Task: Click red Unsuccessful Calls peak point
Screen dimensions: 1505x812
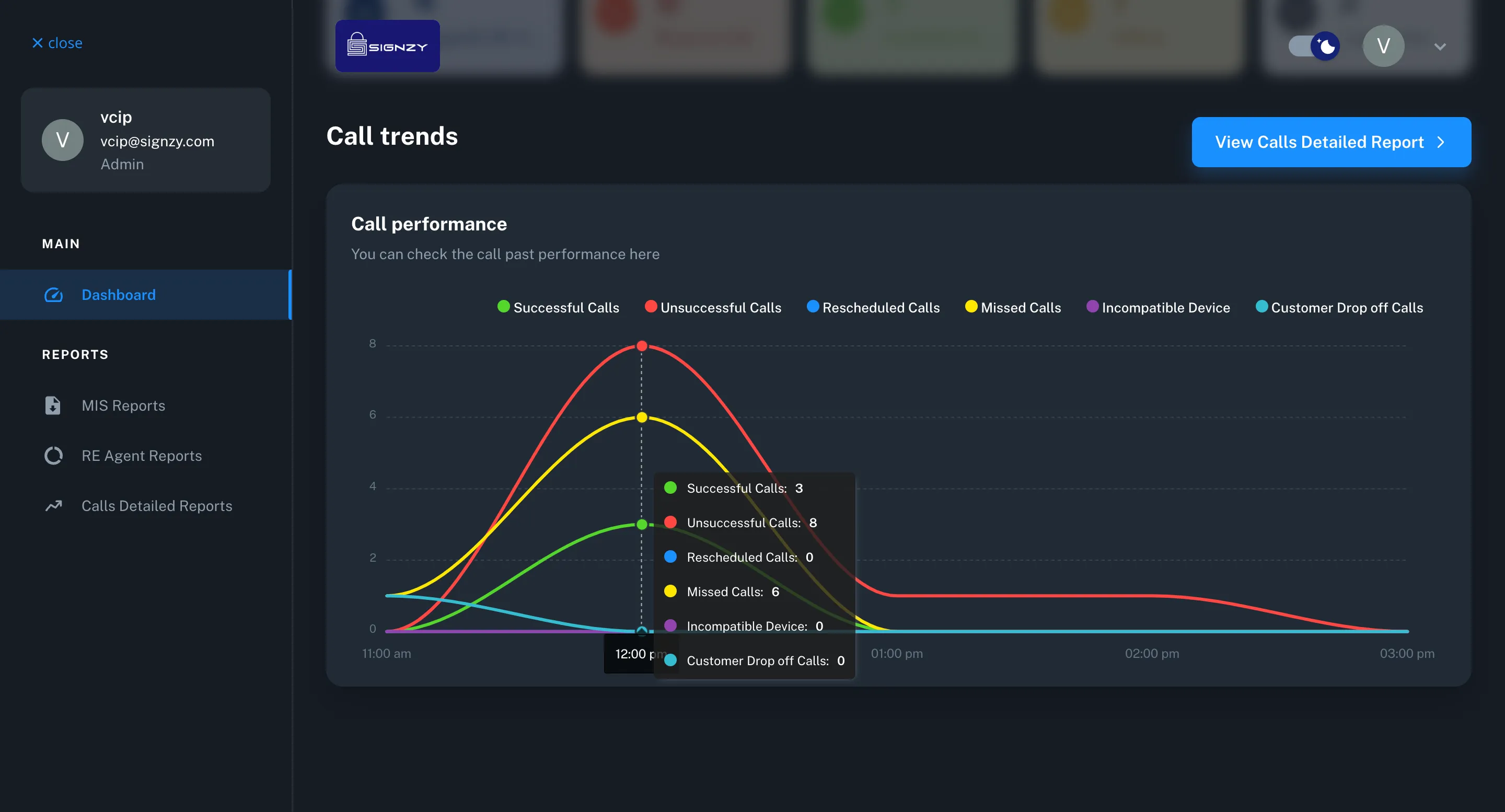Action: (x=642, y=346)
